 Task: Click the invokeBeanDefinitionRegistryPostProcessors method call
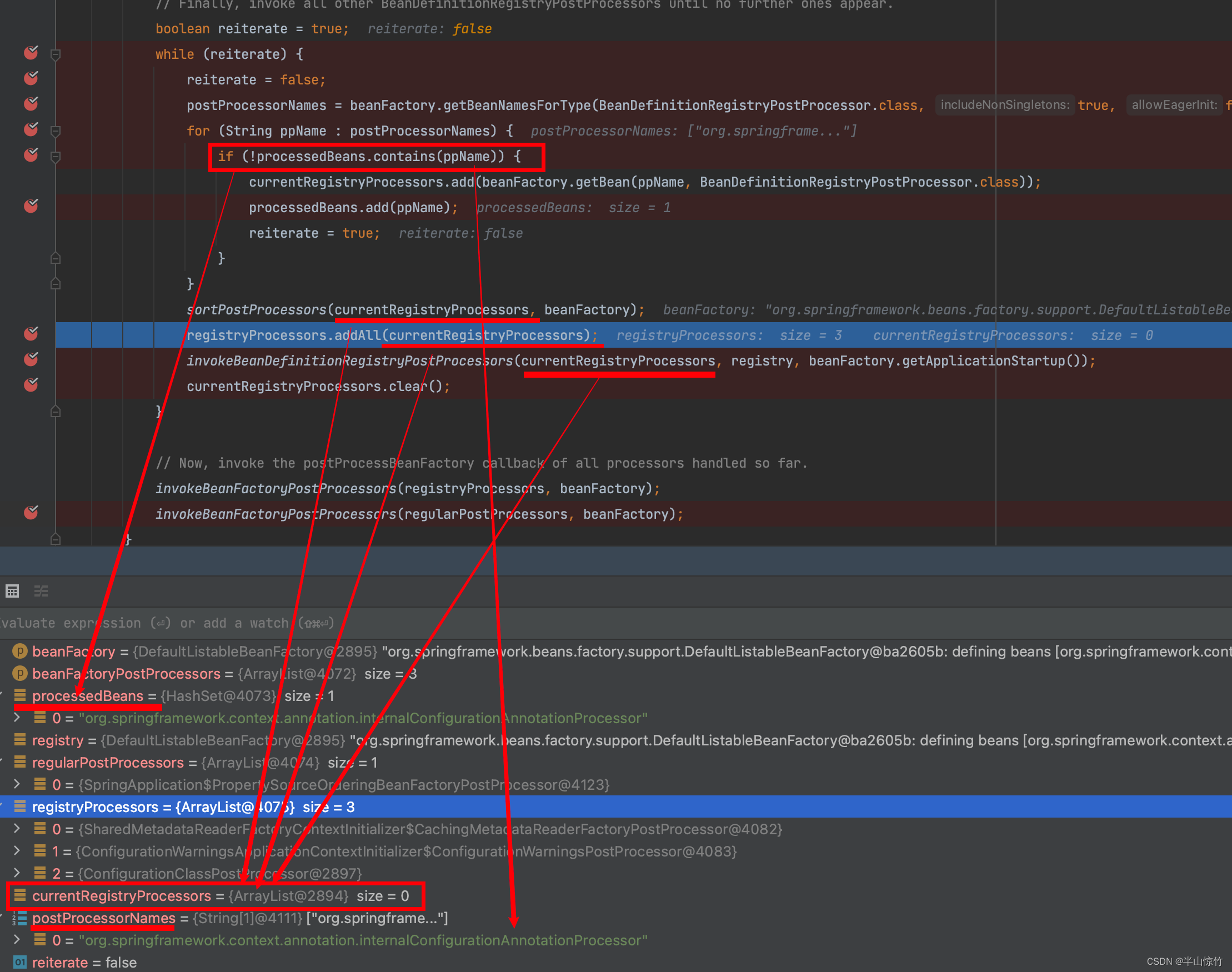pos(350,361)
